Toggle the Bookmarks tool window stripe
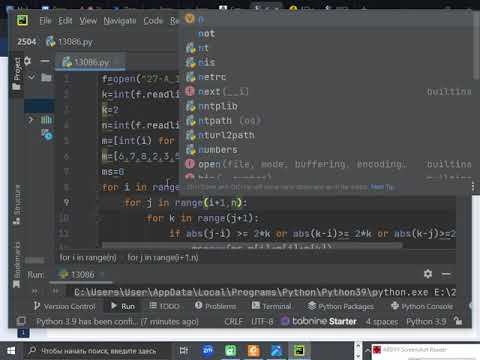 click(x=16, y=265)
